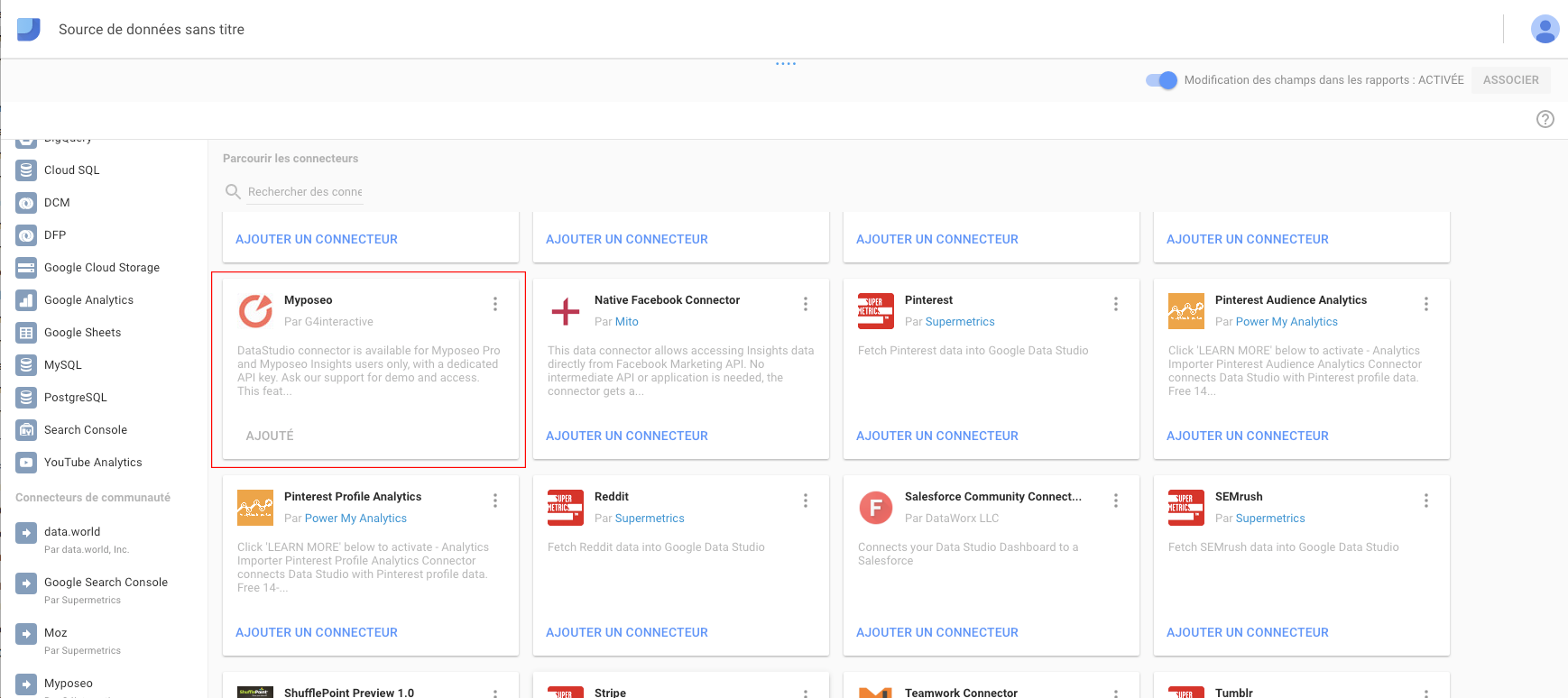The image size is (1568, 698).
Task: Add the Salesforce Community Connector
Action: point(937,632)
